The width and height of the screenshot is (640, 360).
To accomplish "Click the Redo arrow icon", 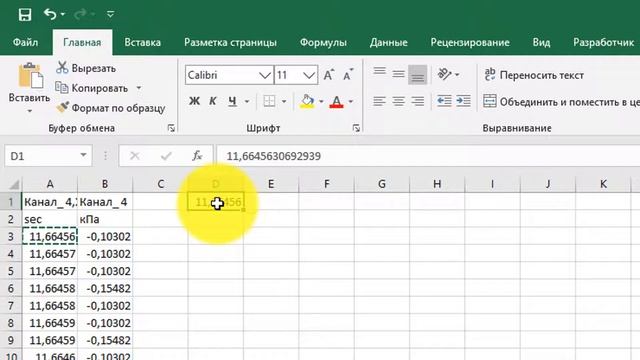I will pos(80,15).
